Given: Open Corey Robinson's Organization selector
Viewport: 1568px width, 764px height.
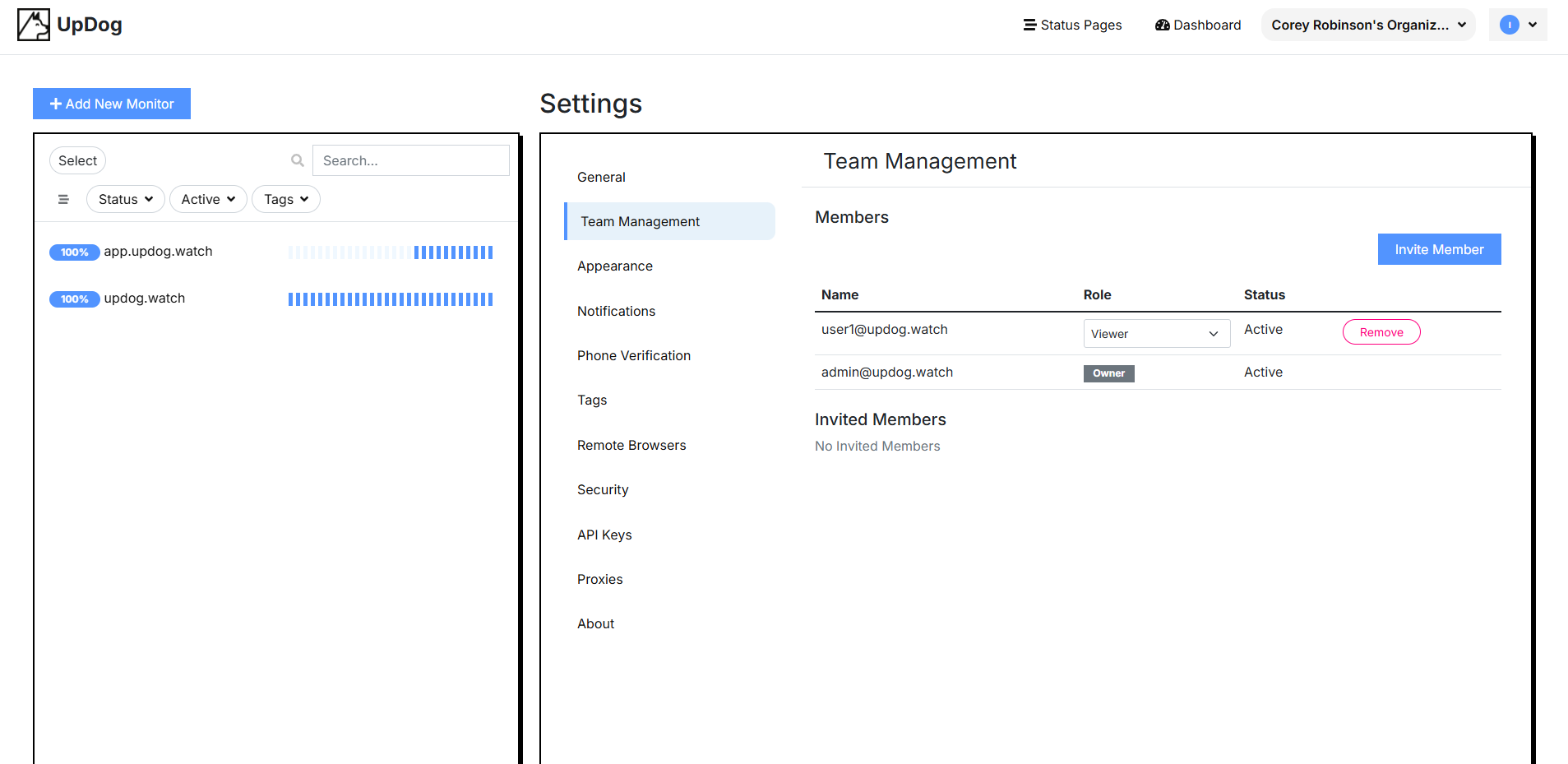Looking at the screenshot, I should 1367,25.
